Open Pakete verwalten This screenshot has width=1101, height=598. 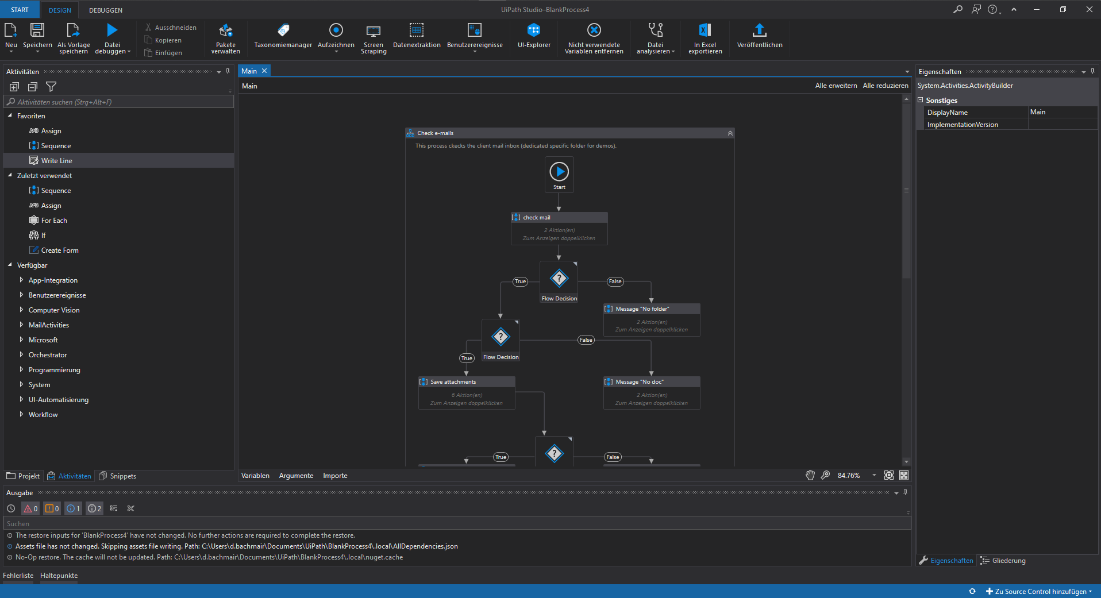click(225, 39)
